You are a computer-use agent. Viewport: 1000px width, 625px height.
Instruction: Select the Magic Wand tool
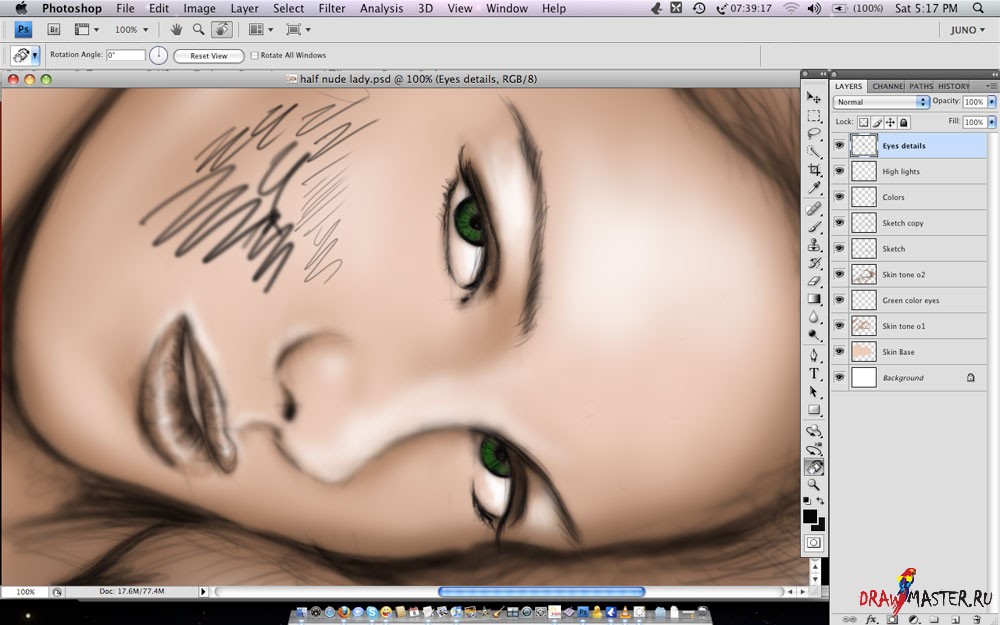[814, 151]
